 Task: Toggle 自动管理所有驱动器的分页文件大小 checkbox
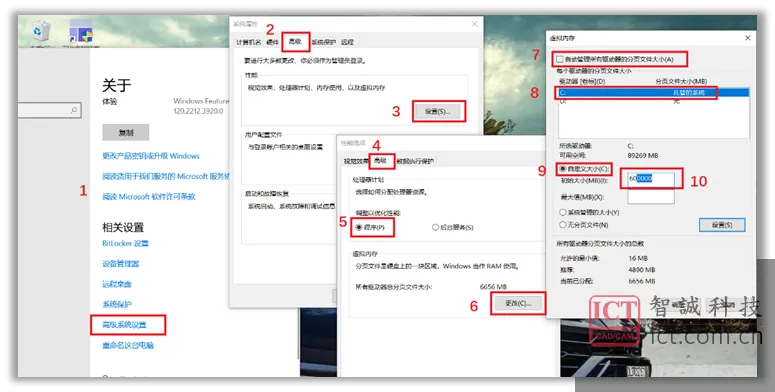[560, 59]
